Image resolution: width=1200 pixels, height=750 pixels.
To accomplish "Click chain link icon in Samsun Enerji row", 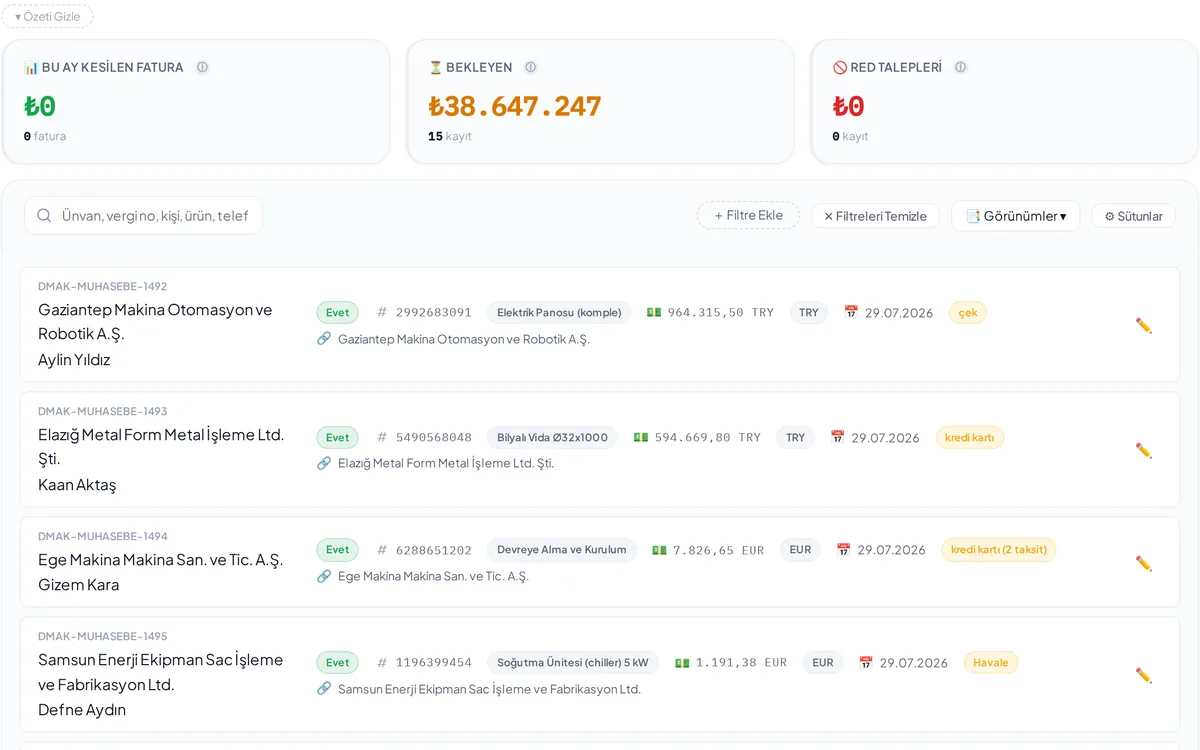I will pos(324,689).
